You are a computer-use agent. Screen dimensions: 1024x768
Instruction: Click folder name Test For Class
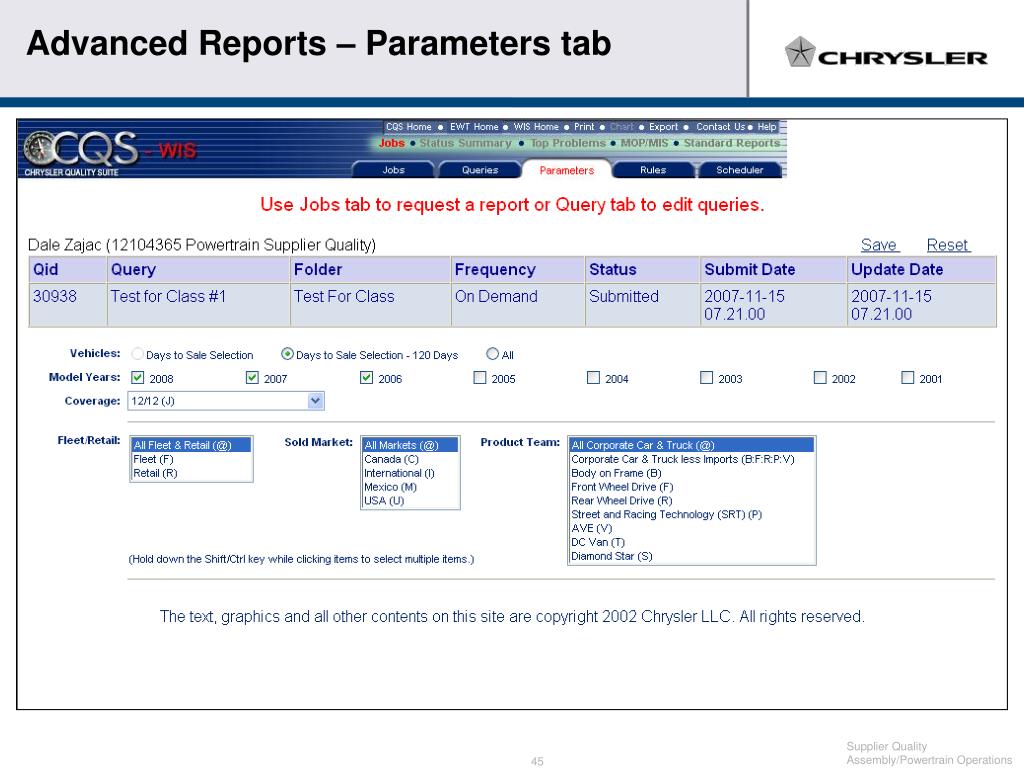(344, 296)
